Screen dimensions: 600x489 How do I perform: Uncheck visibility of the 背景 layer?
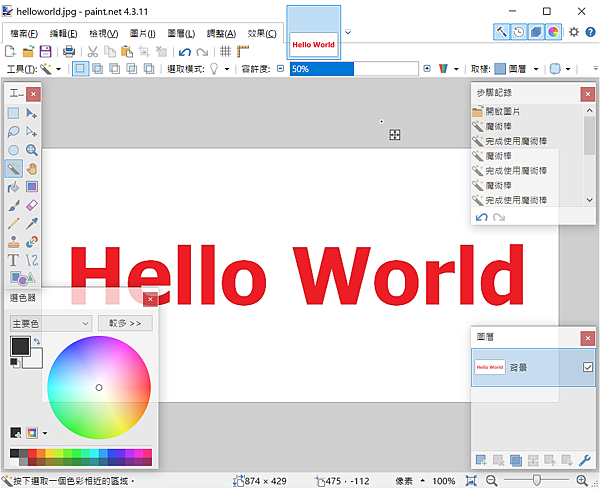click(588, 368)
